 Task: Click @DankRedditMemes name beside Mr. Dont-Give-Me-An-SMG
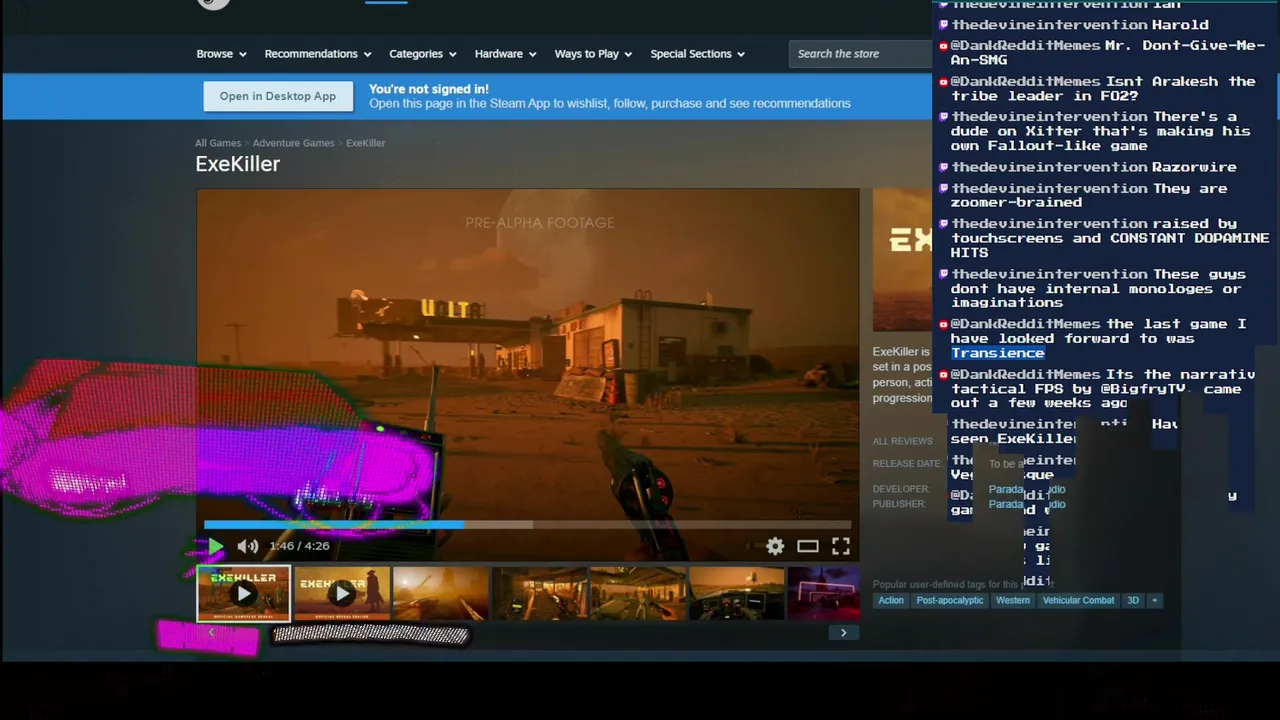coord(1025,46)
